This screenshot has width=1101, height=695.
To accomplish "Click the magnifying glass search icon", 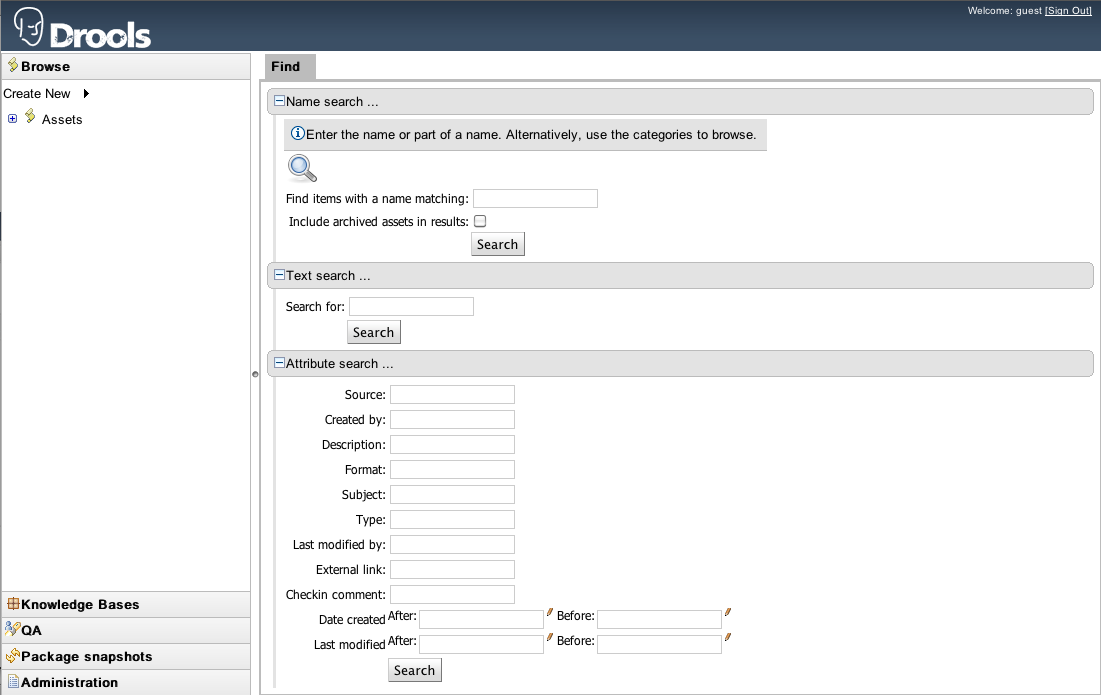I will click(x=301, y=168).
